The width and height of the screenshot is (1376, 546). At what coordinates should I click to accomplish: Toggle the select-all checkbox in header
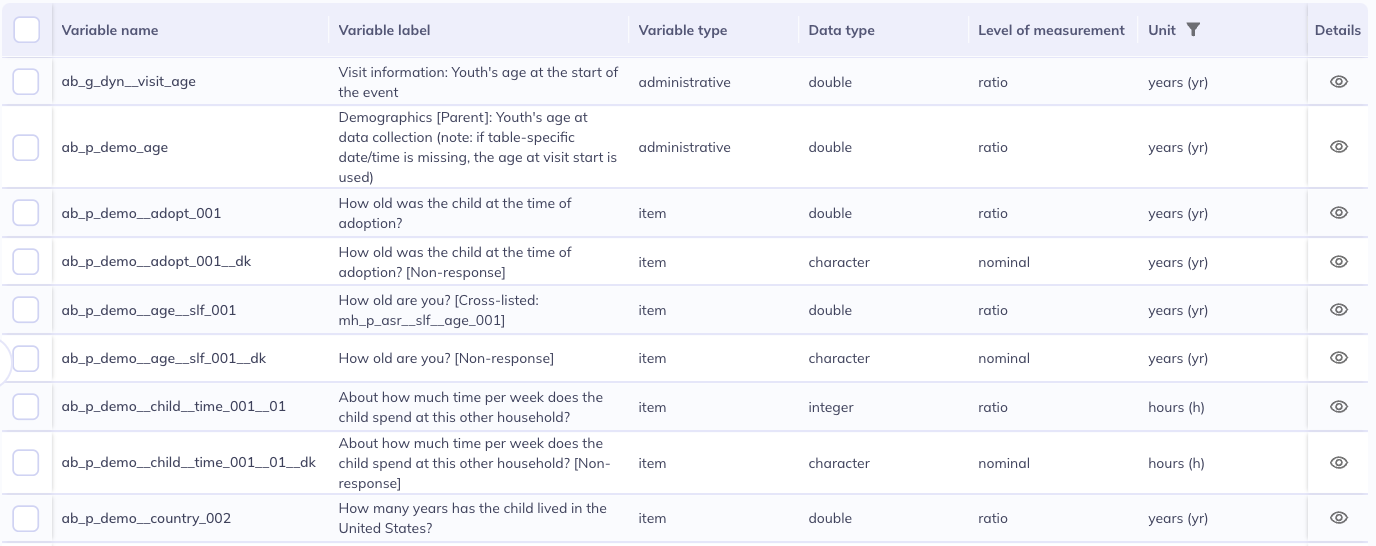[26, 30]
